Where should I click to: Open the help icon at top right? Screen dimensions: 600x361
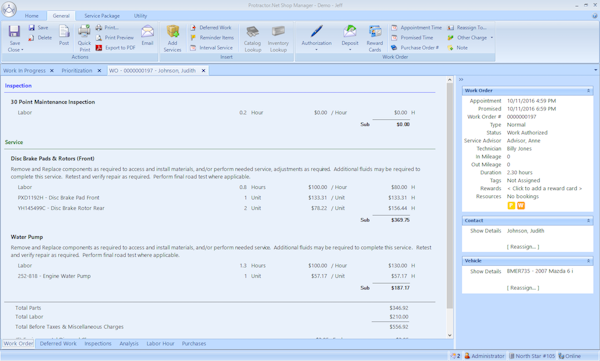[595, 16]
